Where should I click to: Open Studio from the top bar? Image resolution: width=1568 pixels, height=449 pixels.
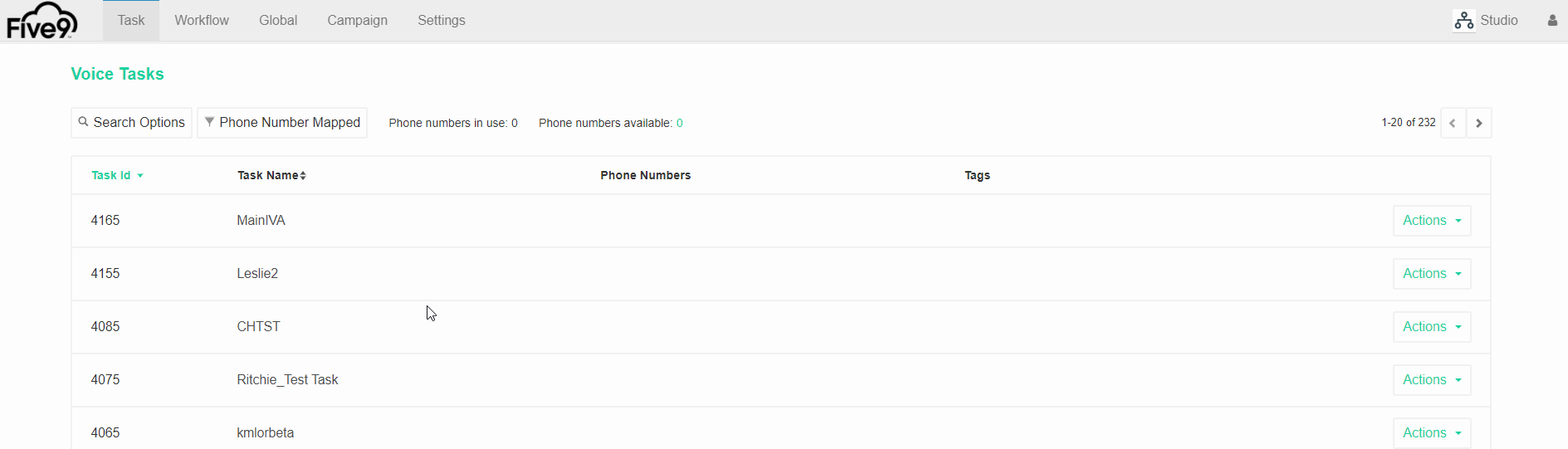tap(1486, 21)
